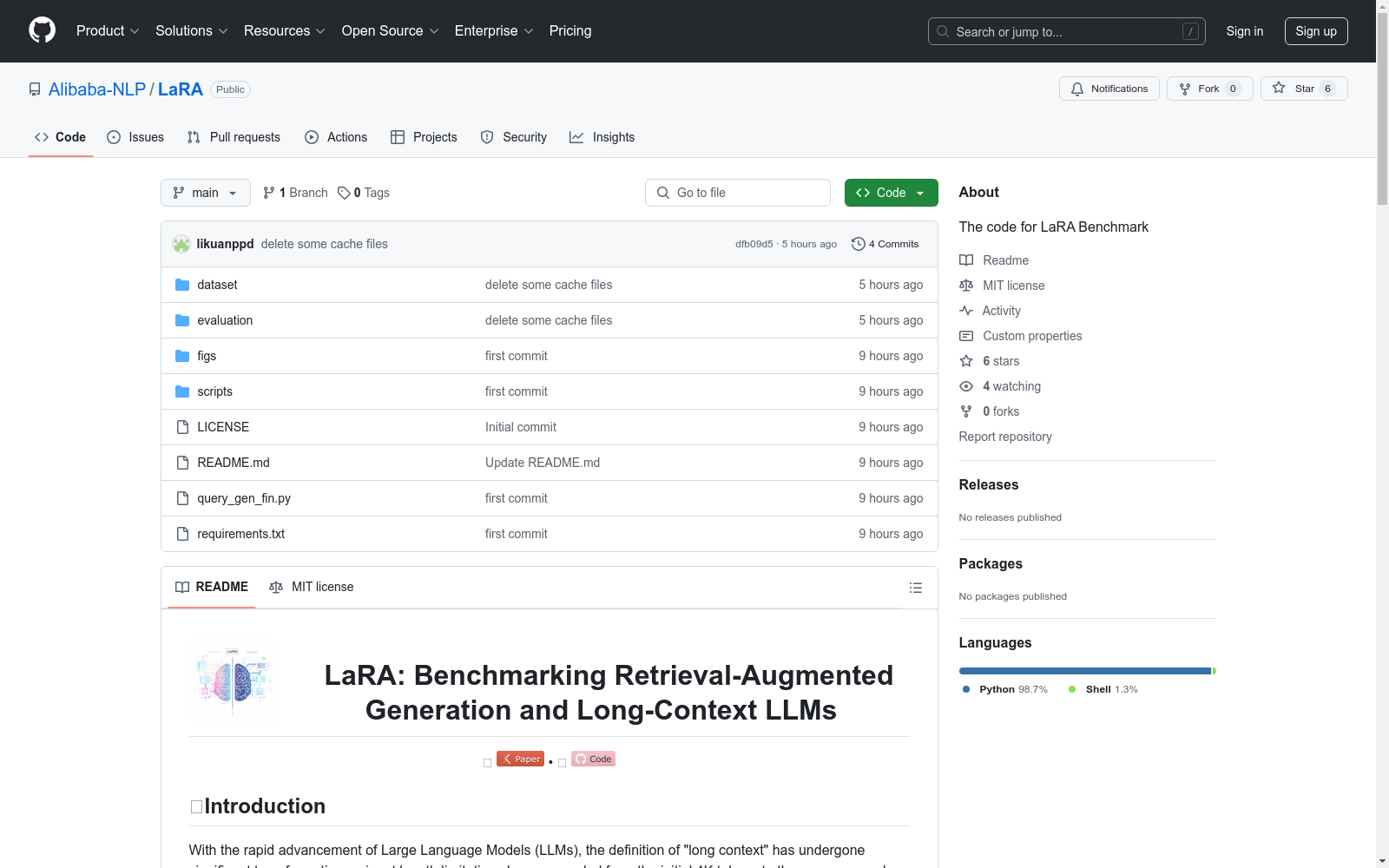Image resolution: width=1389 pixels, height=868 pixels.
Task: Click the fork icon beside 0 forks
Action: pos(966,411)
